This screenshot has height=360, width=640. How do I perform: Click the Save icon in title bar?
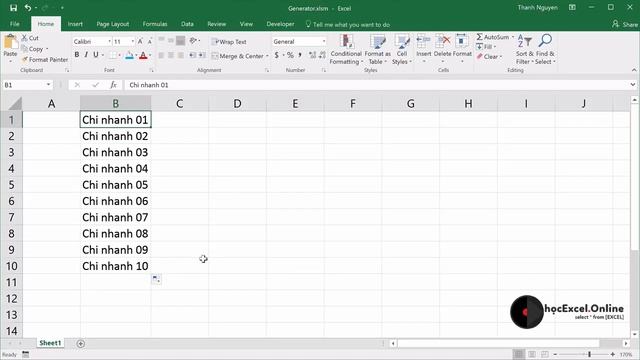tap(13, 8)
